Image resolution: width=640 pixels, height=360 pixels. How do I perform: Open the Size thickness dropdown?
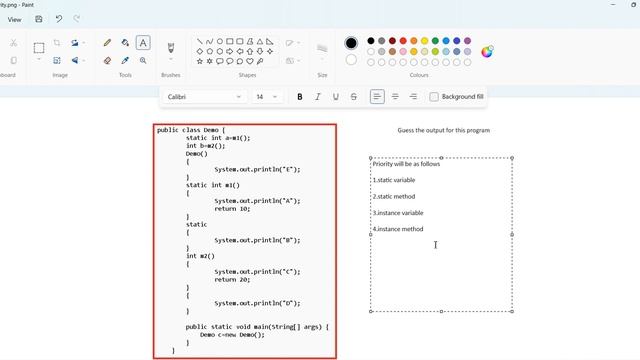coord(322,52)
